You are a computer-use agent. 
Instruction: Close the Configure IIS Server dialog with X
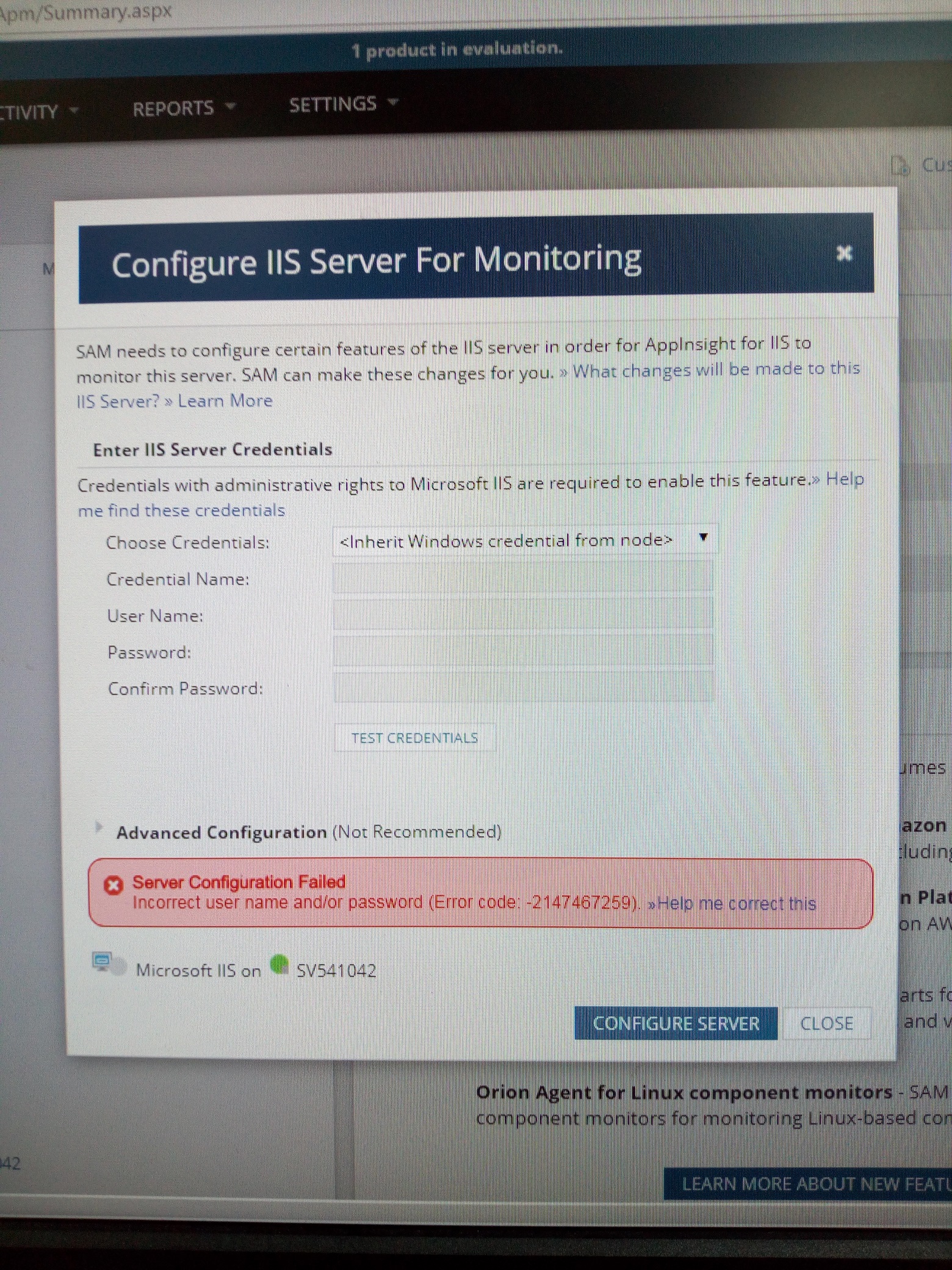pyautogui.click(x=843, y=253)
